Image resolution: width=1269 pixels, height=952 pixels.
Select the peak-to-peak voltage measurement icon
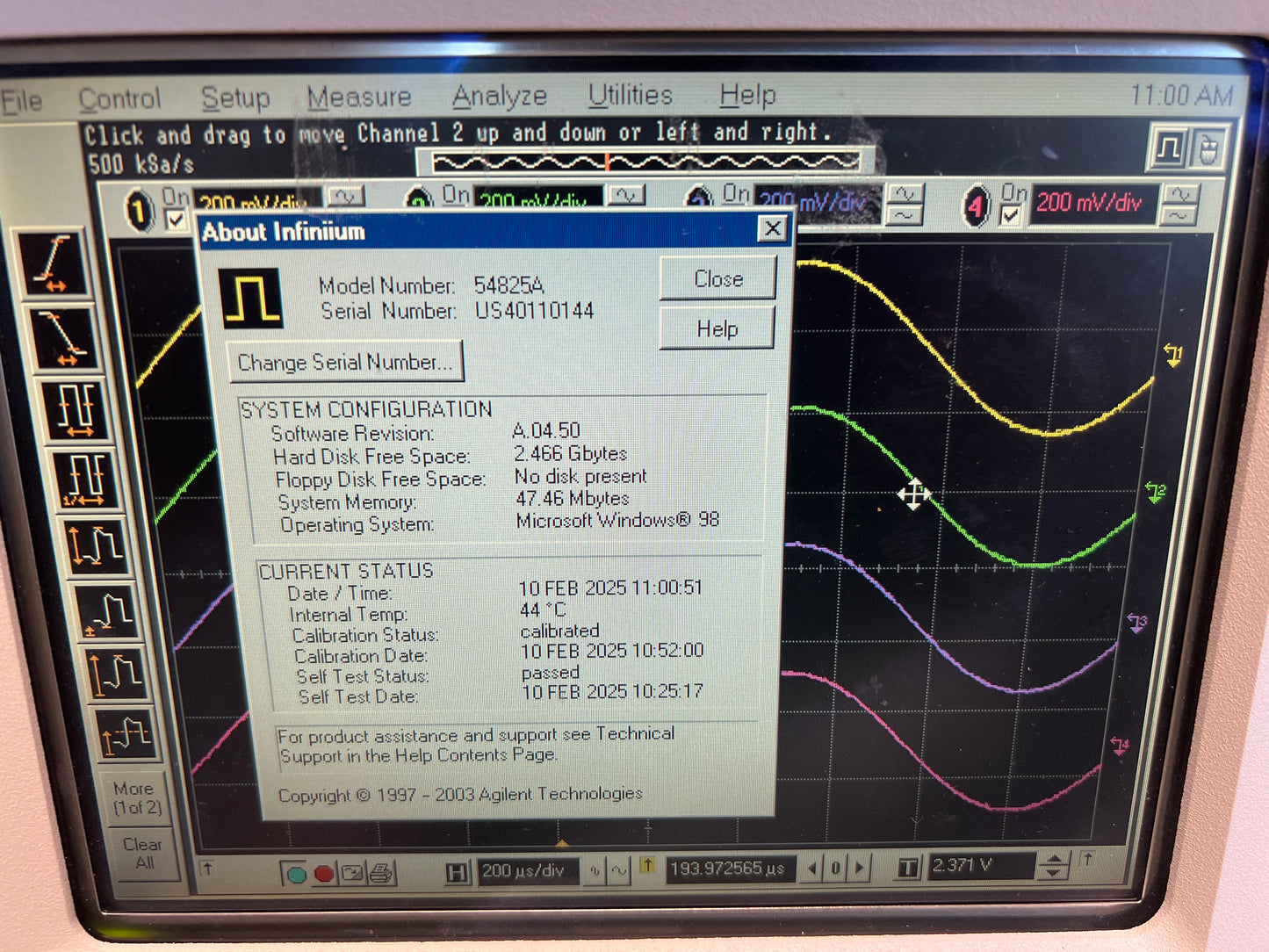(97, 546)
